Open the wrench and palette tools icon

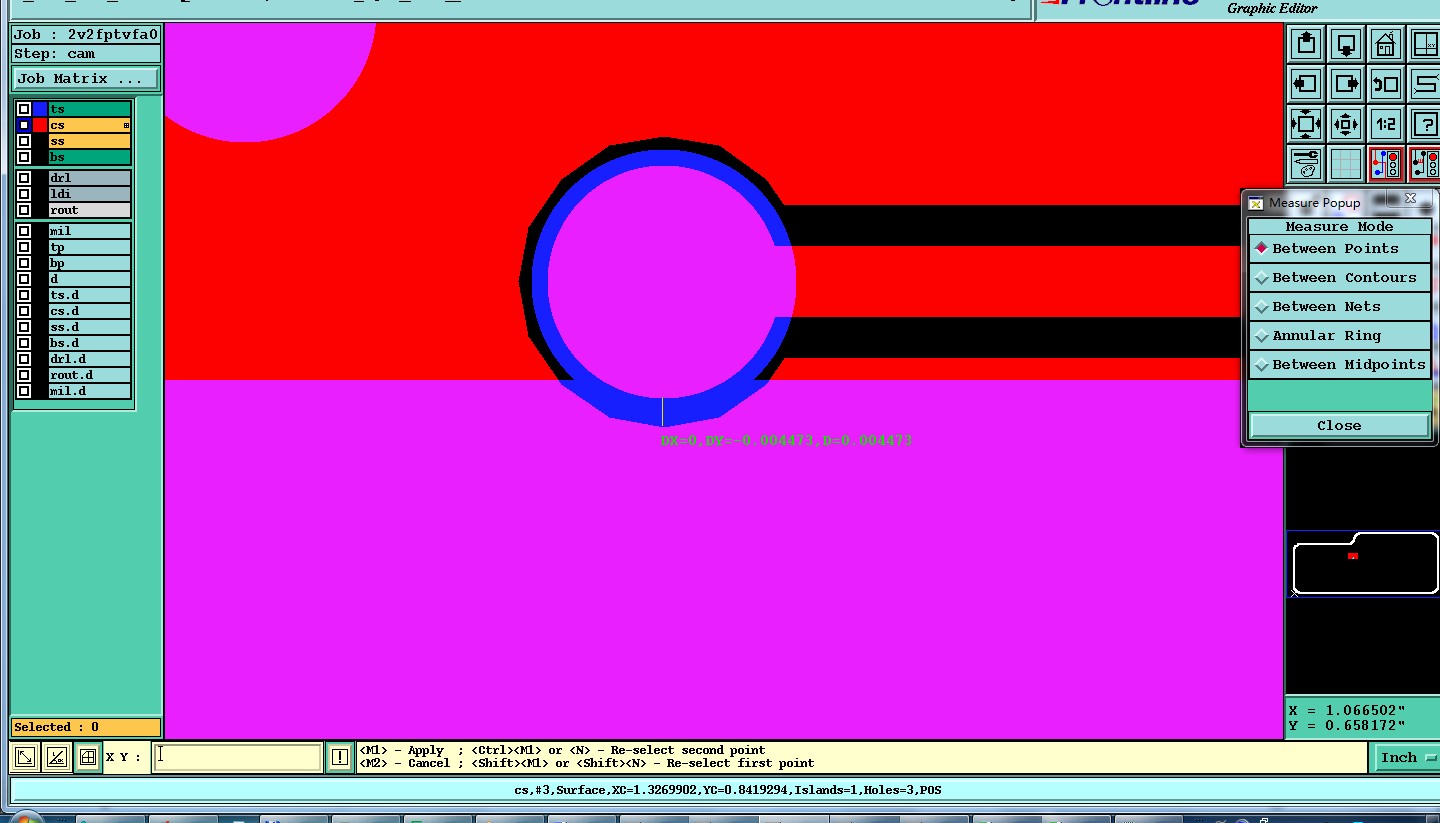(1306, 163)
